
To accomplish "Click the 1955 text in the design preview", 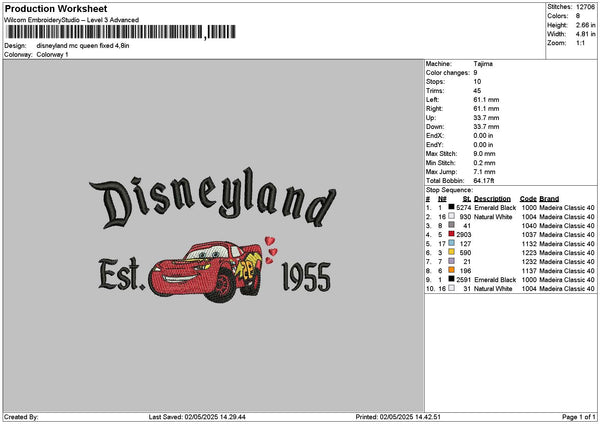I will pos(306,277).
